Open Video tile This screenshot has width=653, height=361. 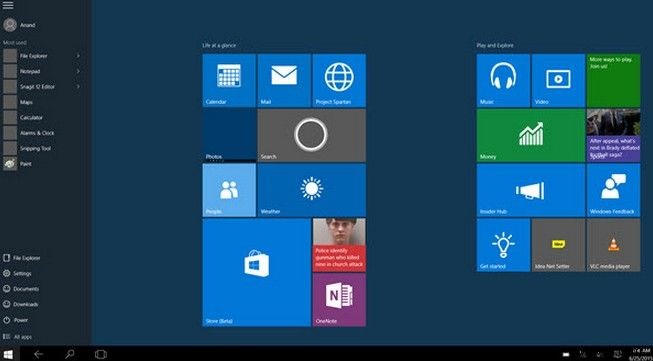[x=558, y=80]
